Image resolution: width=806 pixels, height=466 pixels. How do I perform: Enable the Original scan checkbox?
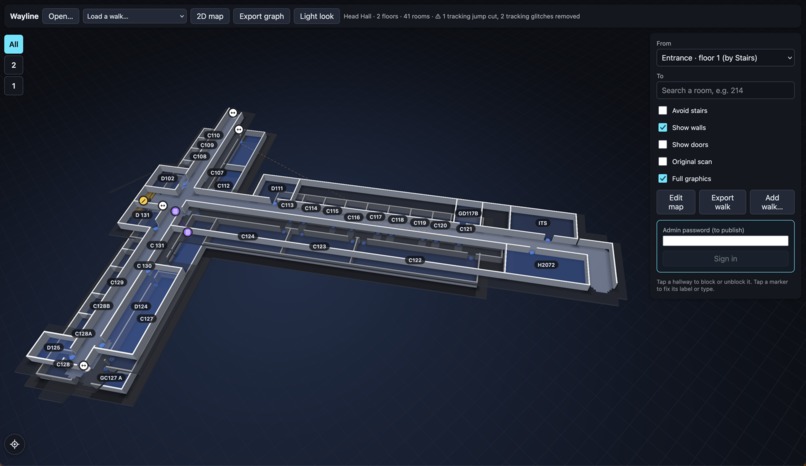pyautogui.click(x=663, y=161)
